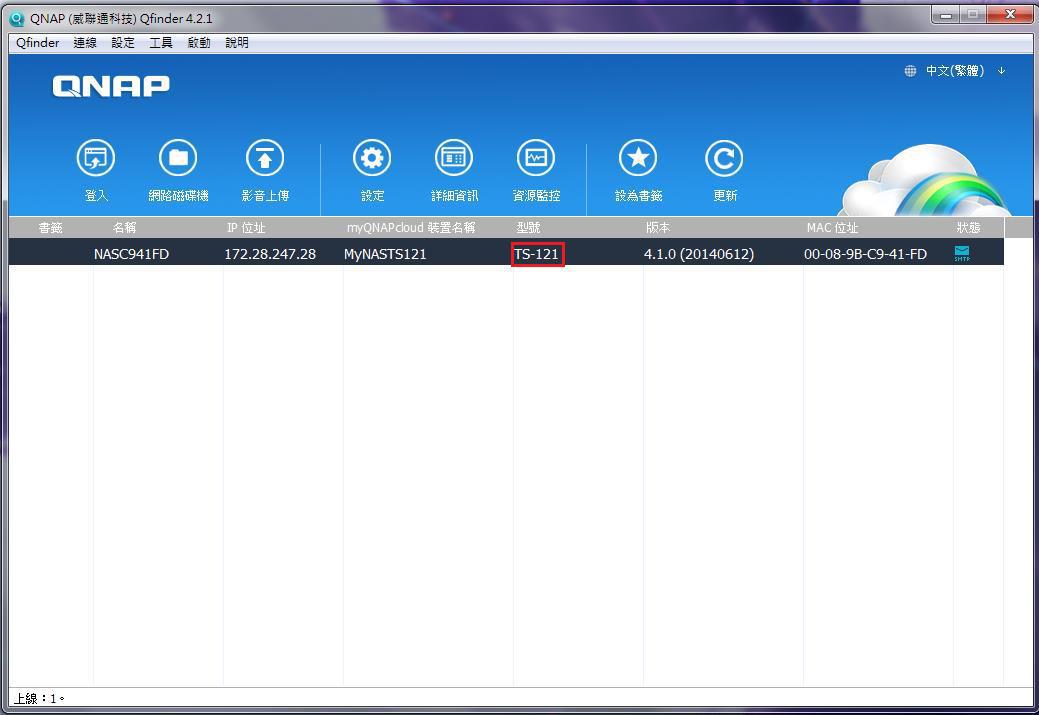This screenshot has width=1039, height=715.
Task: Open the 設定 gear icon in toolbar
Action: coord(372,158)
